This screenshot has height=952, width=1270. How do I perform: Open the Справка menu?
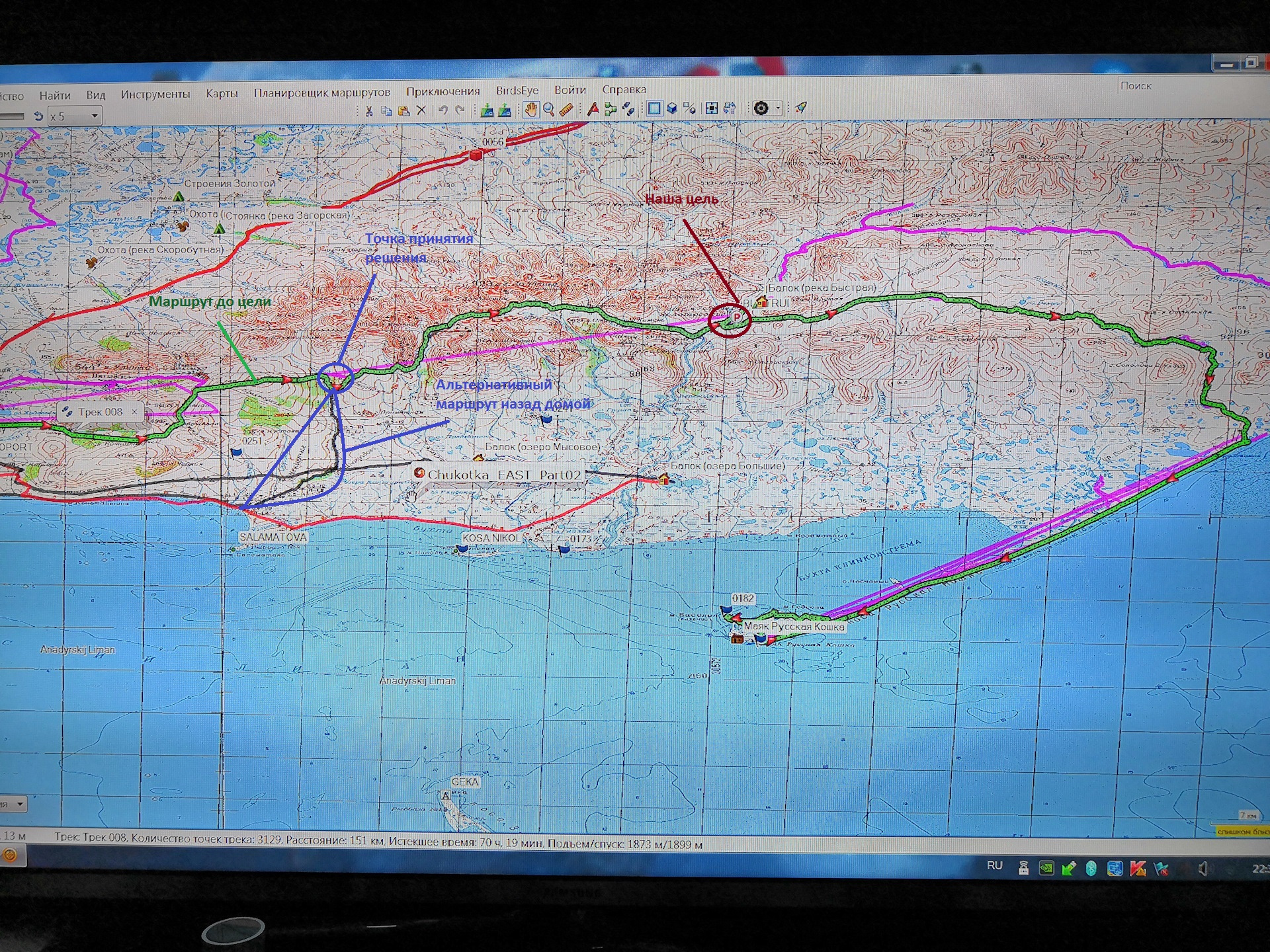[624, 89]
